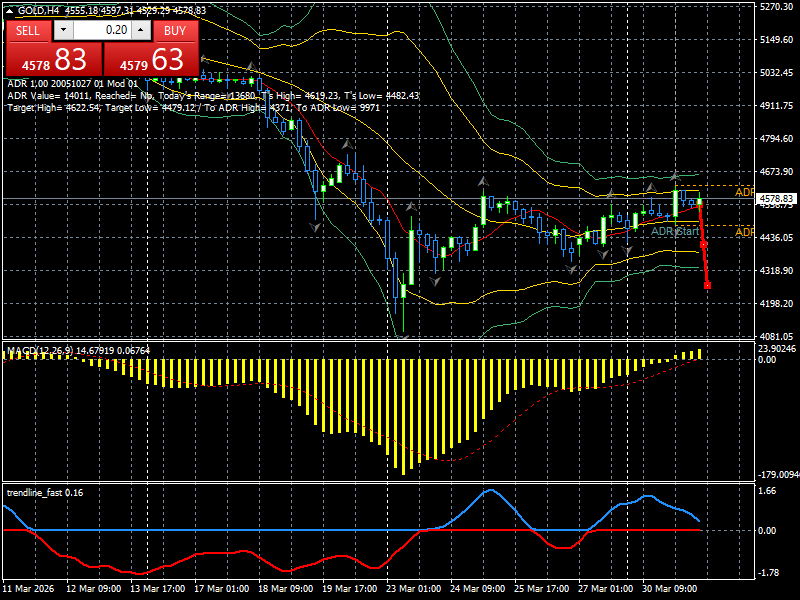The height and width of the screenshot is (600, 800).
Task: Decrease lot volume with down arrow
Action: [63, 30]
